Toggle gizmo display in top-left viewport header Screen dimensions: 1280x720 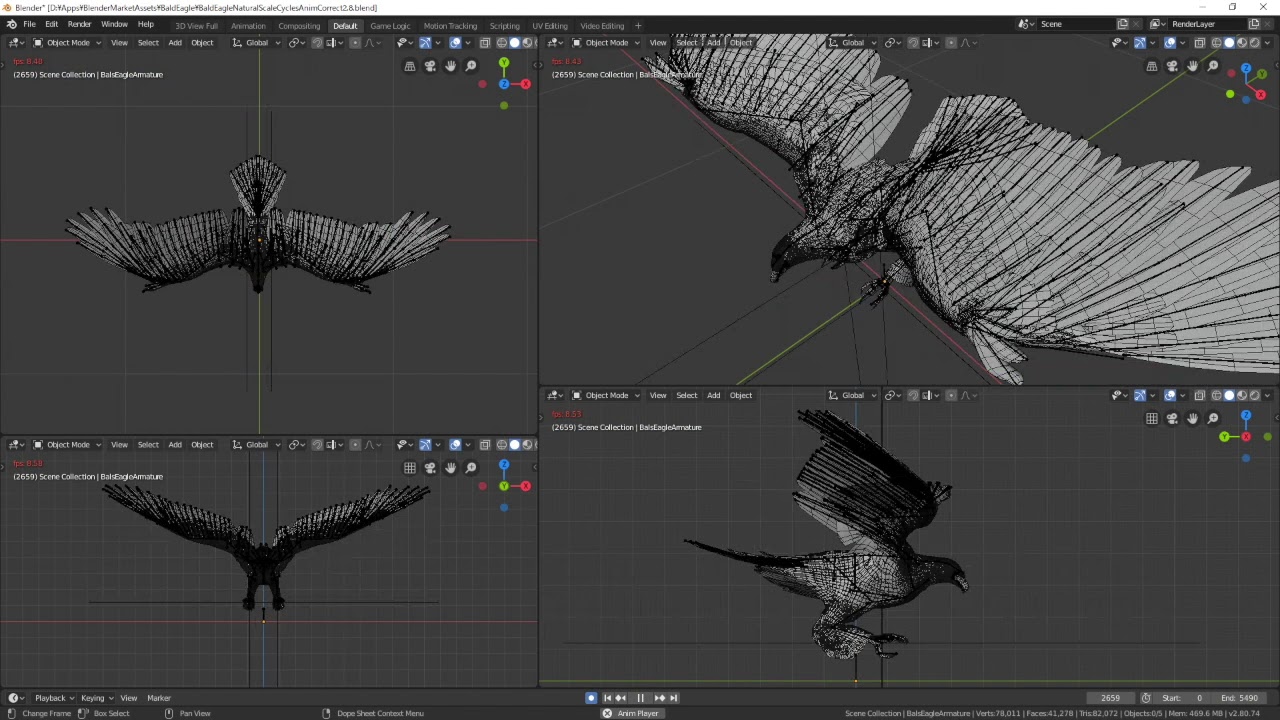[425, 43]
